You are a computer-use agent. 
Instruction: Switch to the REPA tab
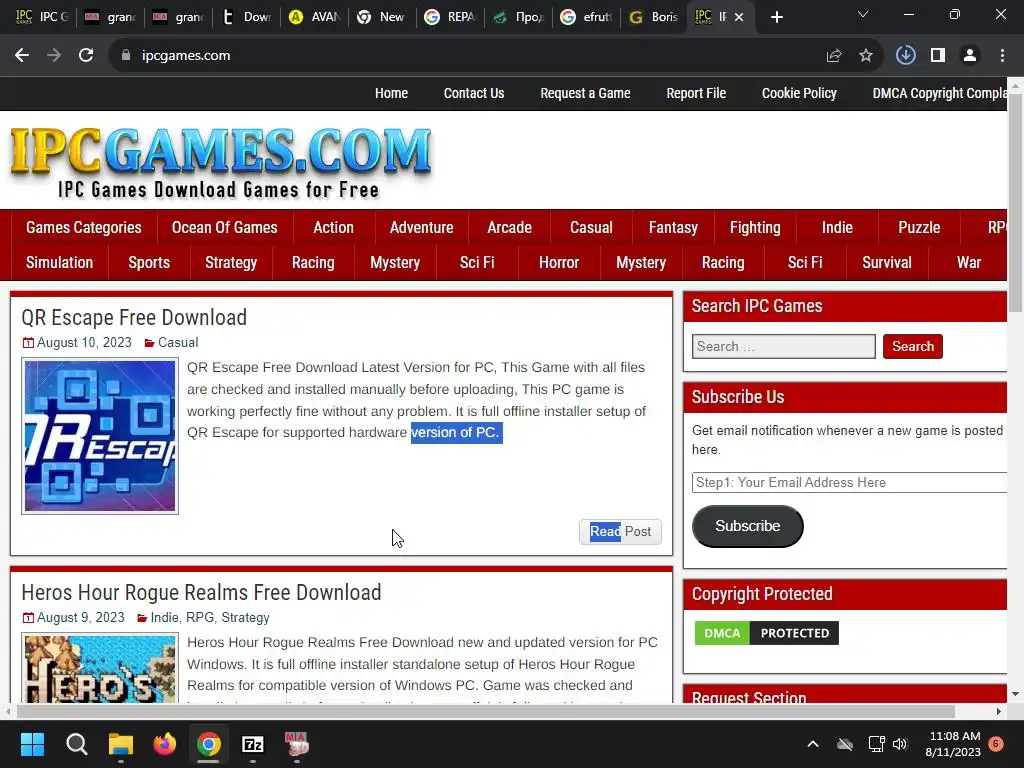tap(450, 17)
